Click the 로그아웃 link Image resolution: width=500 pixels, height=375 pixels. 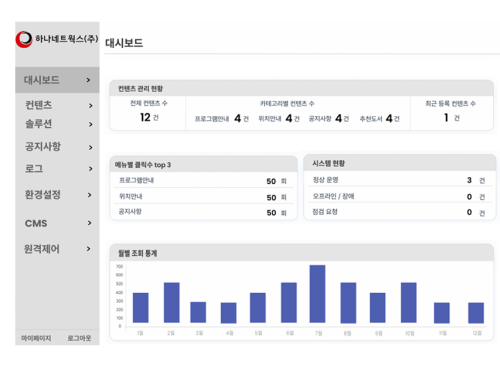(79, 338)
